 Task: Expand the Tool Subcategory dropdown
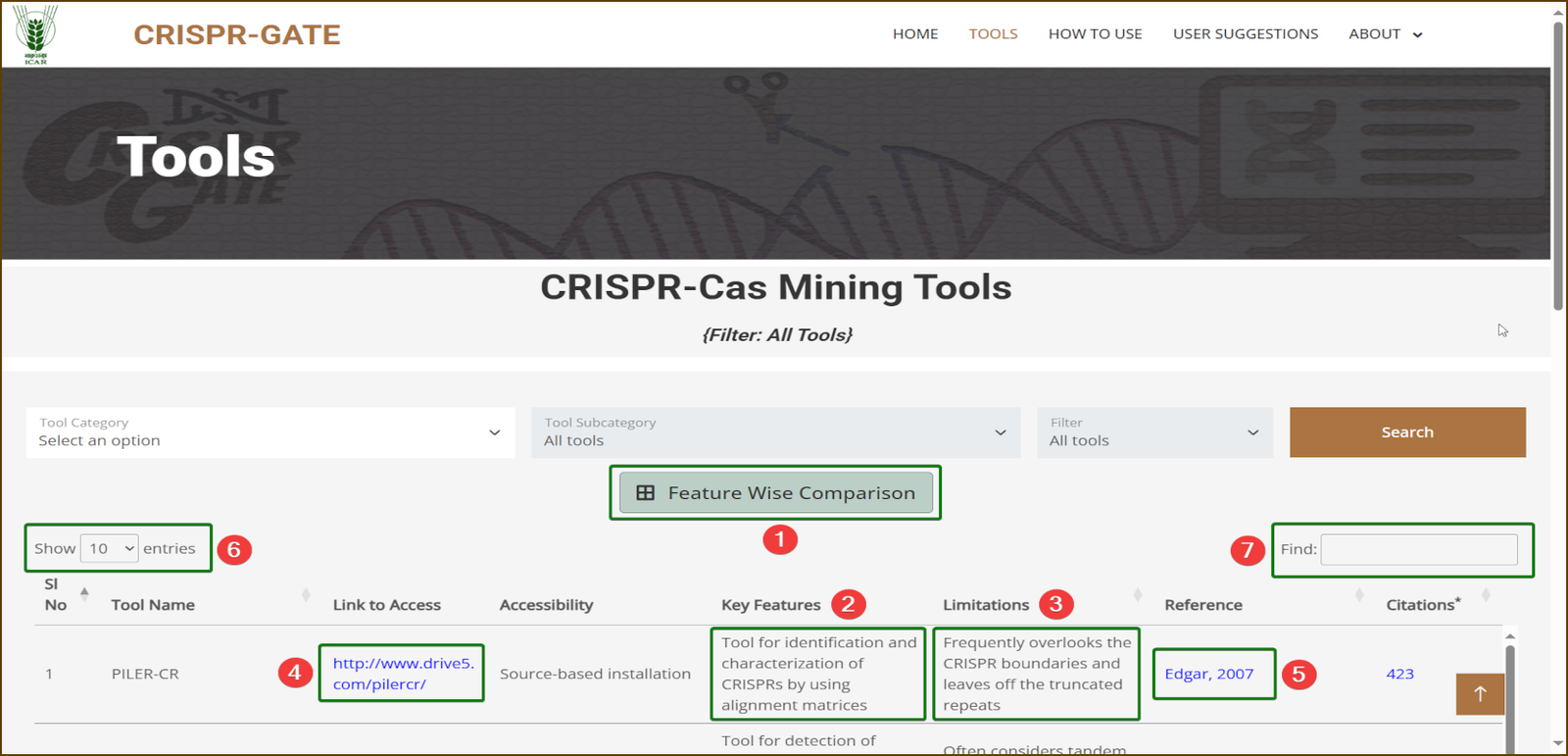click(775, 432)
